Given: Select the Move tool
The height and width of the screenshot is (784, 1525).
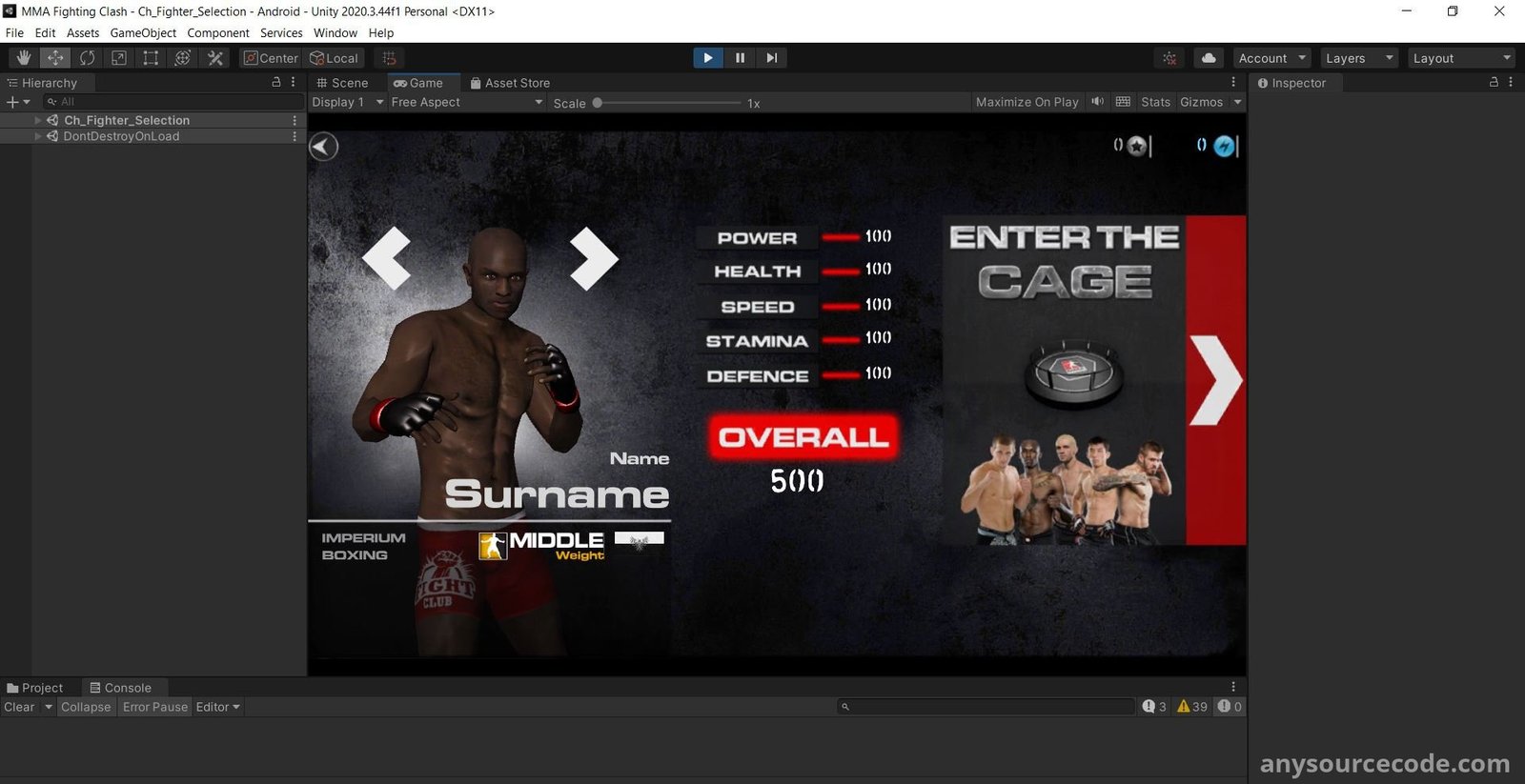Looking at the screenshot, I should [55, 58].
